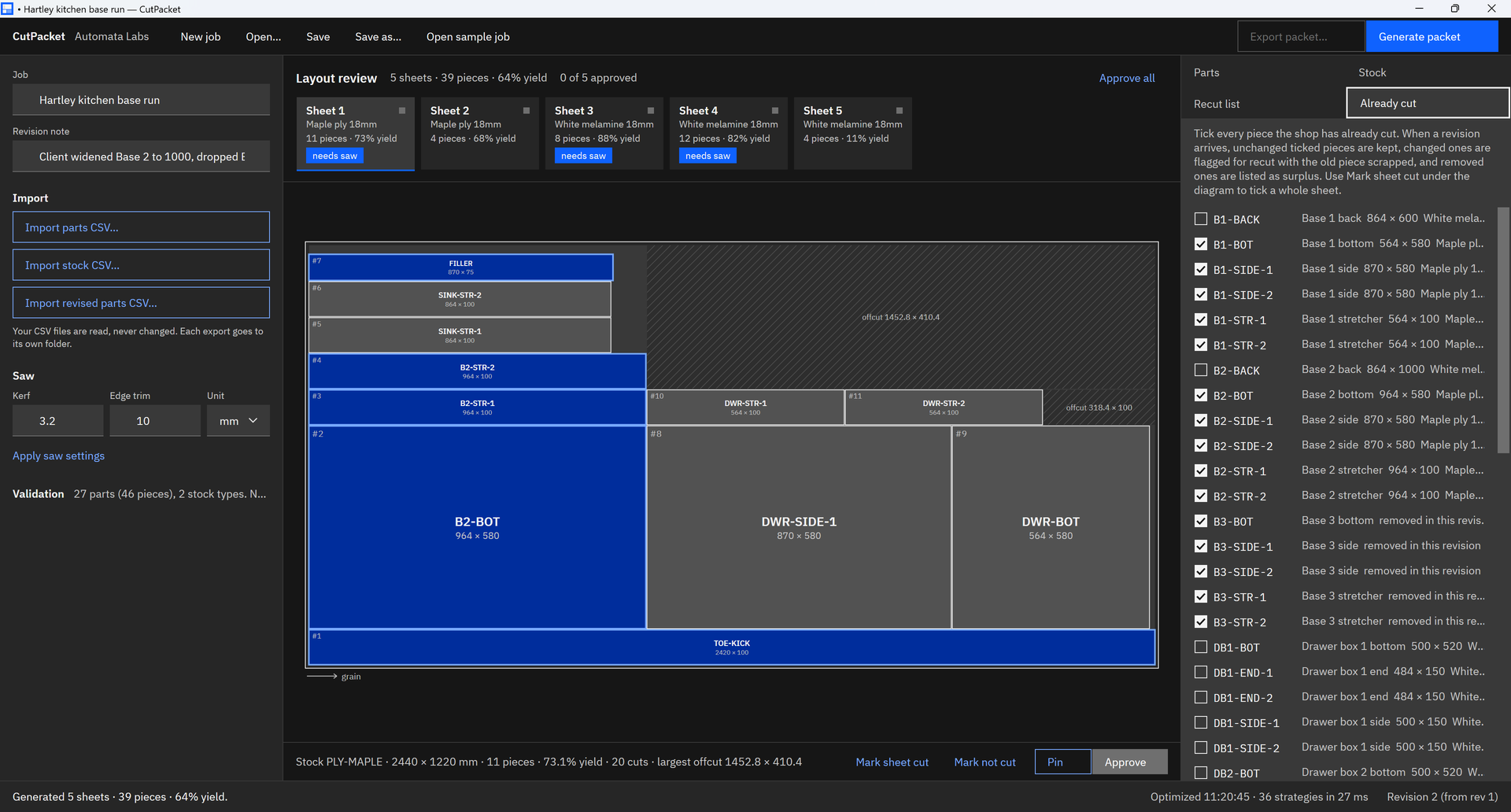
Task: Open the New job menu item
Action: coord(201,37)
